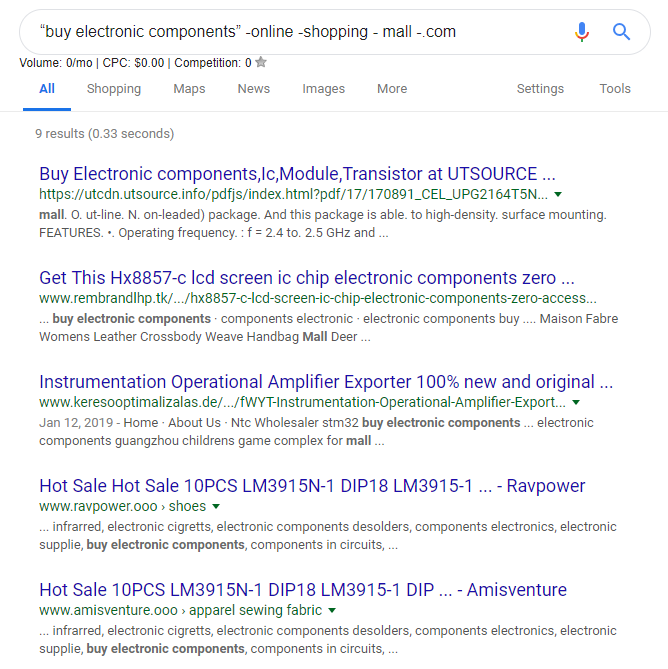
Task: Click the 'Jan 12, 2019' date text
Action: [76, 423]
